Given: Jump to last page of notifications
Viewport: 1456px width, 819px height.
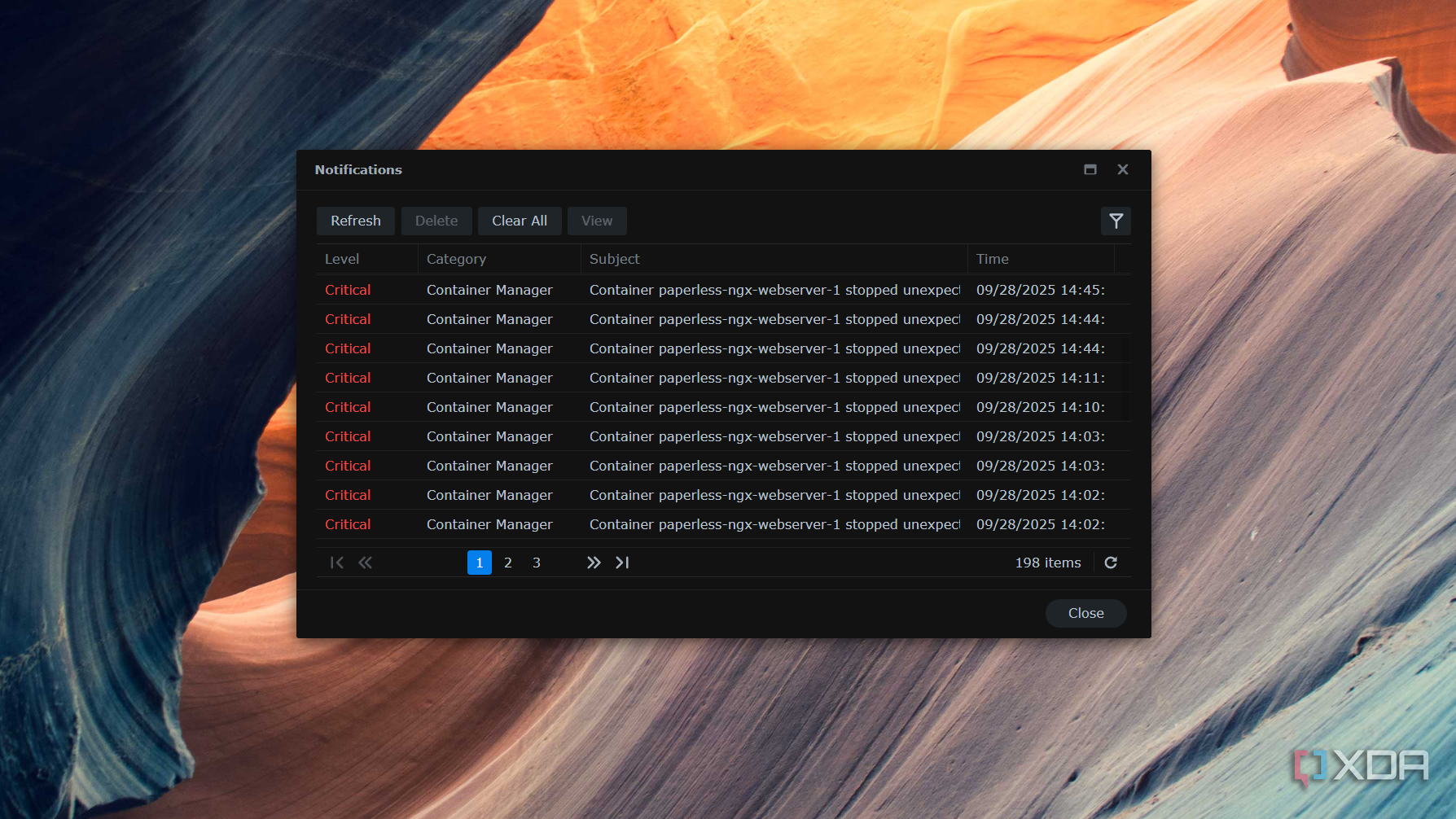Looking at the screenshot, I should 622,563.
